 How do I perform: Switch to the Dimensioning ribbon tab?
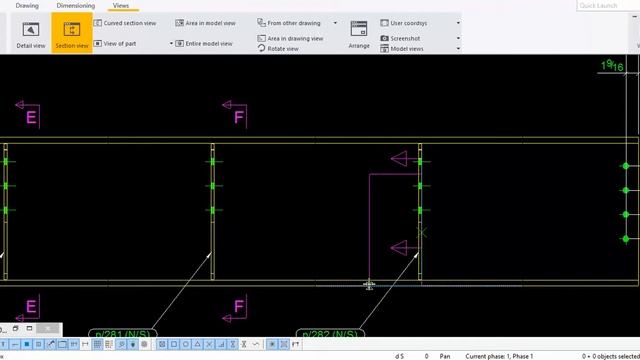(76, 6)
